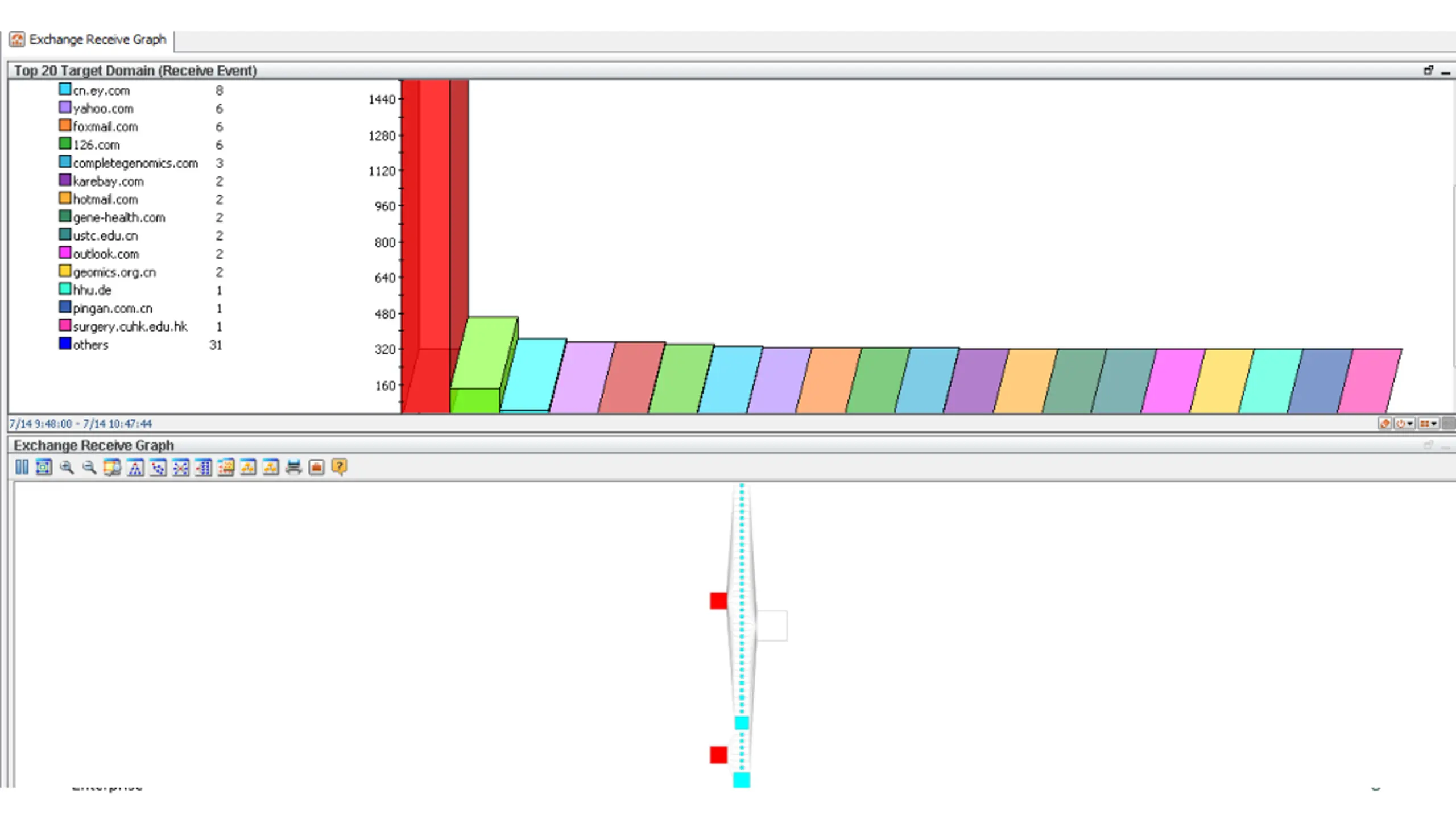1456x819 pixels.
Task: Click the light green second bar
Action: click(x=483, y=364)
